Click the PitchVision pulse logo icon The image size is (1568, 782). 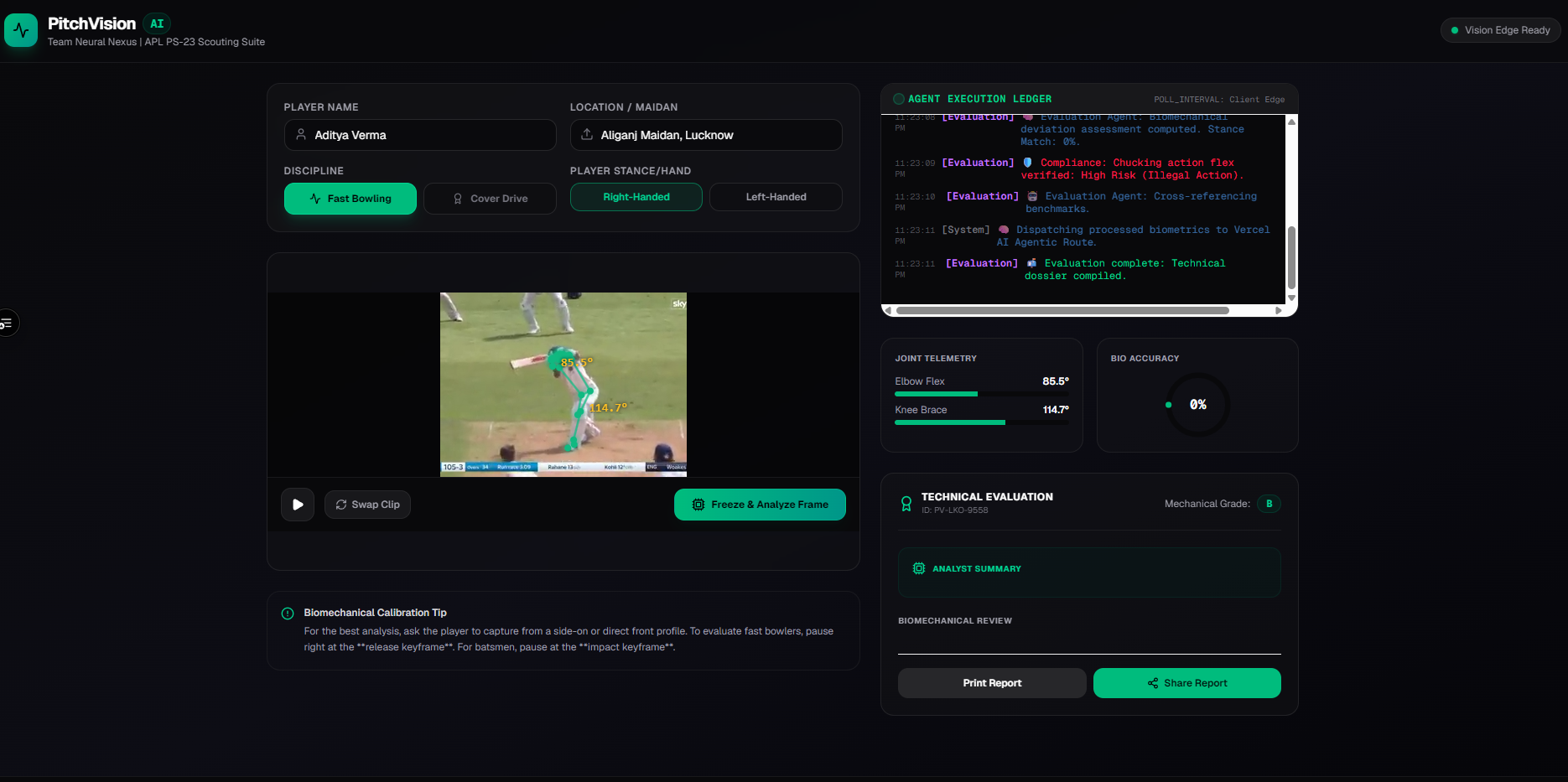(x=21, y=30)
